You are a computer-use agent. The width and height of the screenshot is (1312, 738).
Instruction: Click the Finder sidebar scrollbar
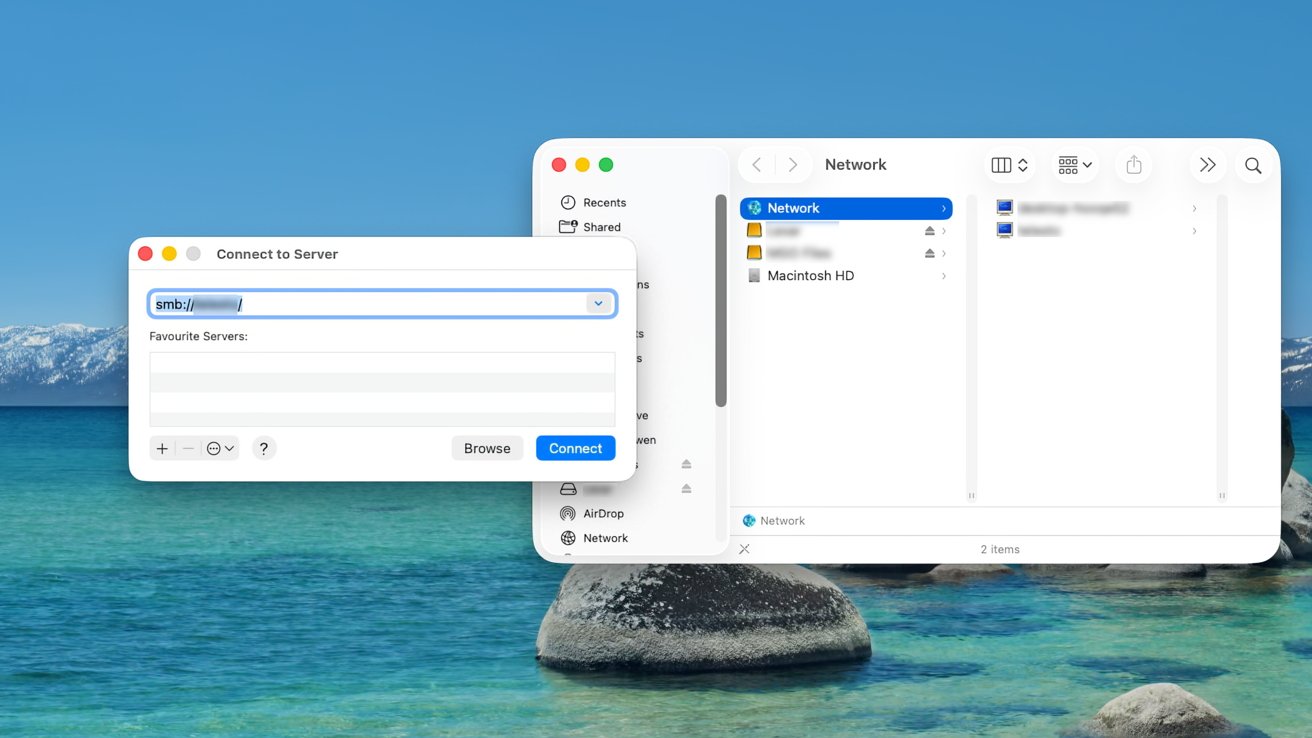pyautogui.click(x=720, y=300)
